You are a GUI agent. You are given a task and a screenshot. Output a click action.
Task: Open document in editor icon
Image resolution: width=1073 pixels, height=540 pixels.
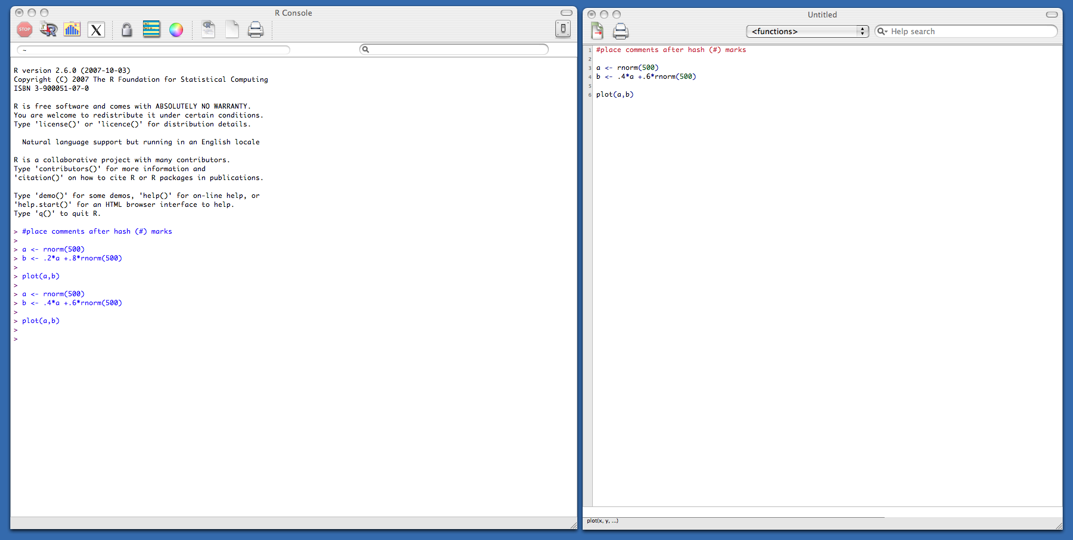pyautogui.click(x=208, y=30)
